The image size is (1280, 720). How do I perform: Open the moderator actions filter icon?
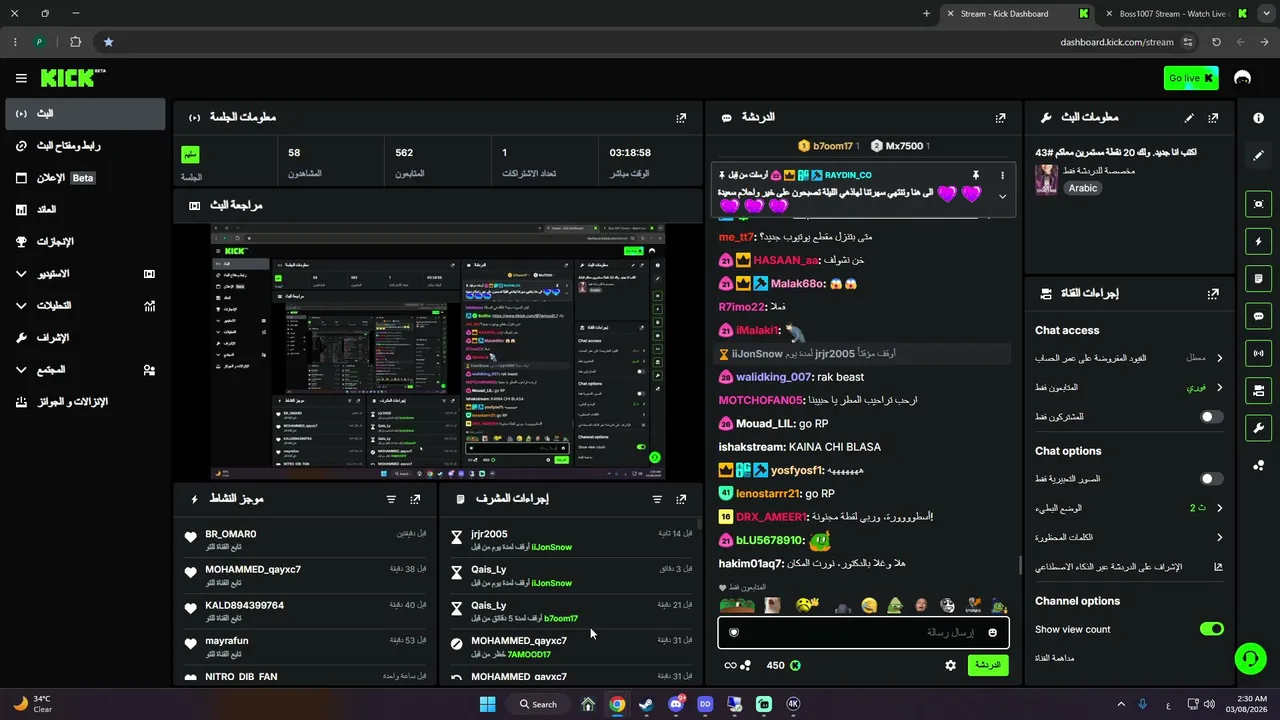[x=657, y=499]
